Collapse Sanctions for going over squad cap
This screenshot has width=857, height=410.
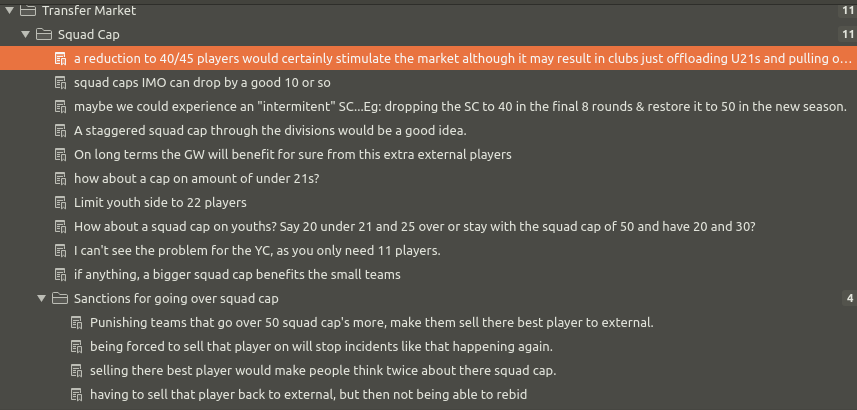point(42,299)
